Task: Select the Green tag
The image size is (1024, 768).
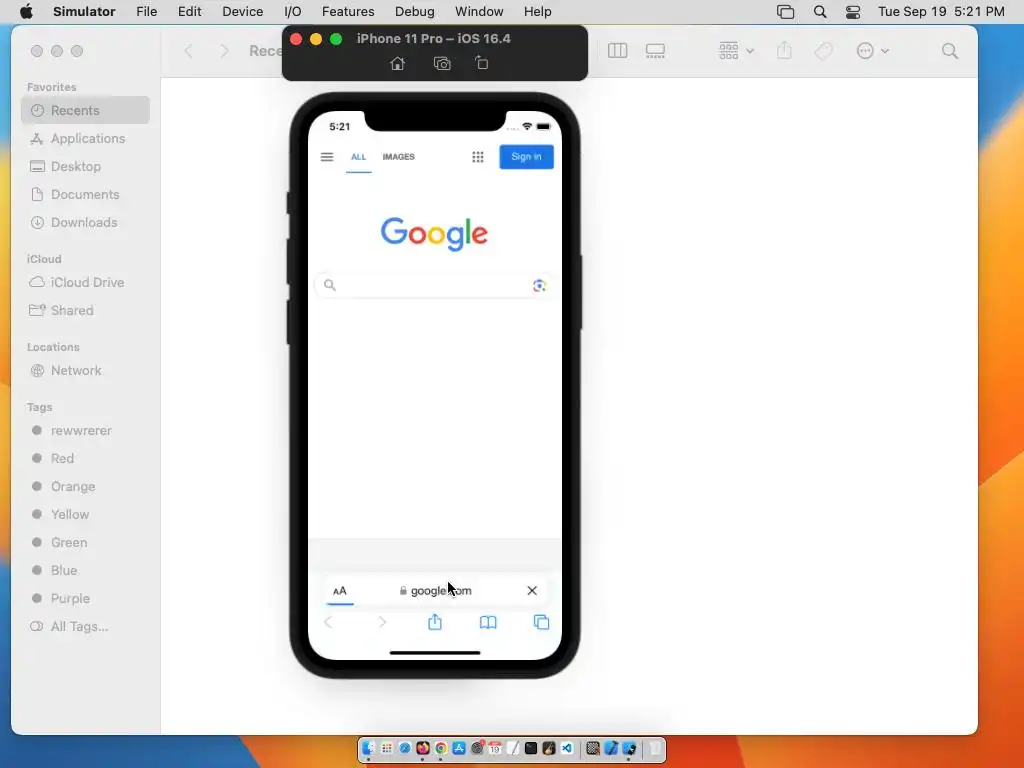Action: pyautogui.click(x=86, y=543)
